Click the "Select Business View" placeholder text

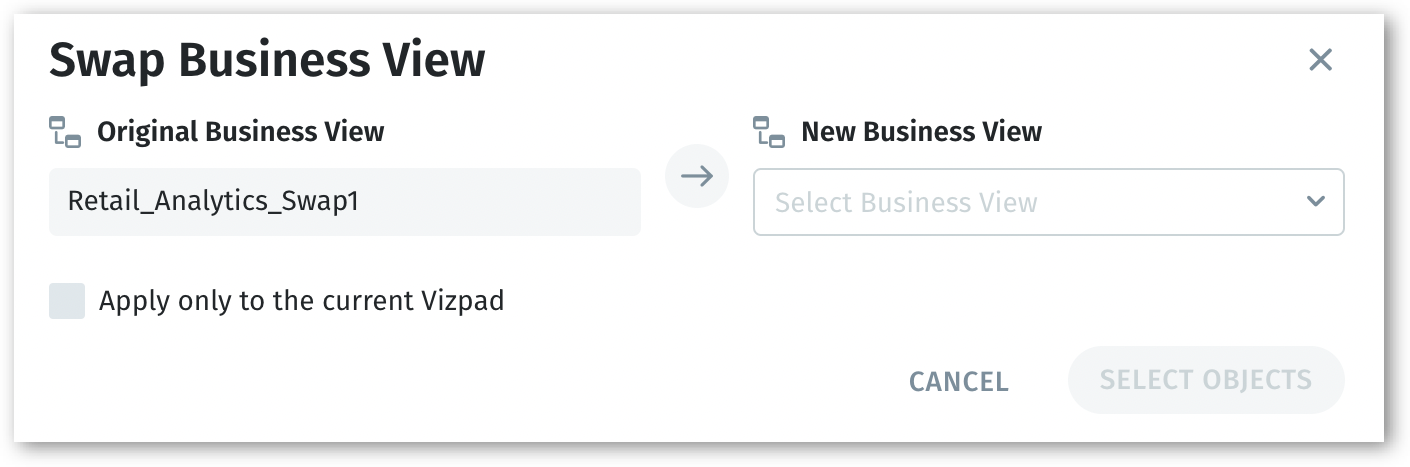[x=906, y=202]
